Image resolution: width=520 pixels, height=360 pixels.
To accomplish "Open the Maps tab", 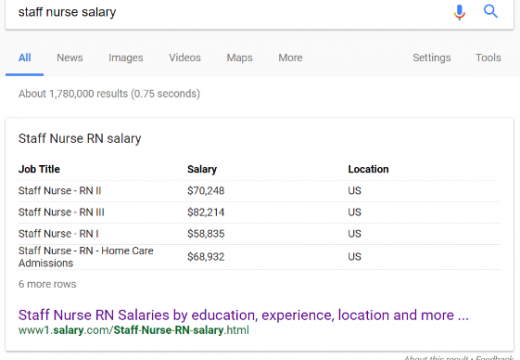I will pos(239,58).
